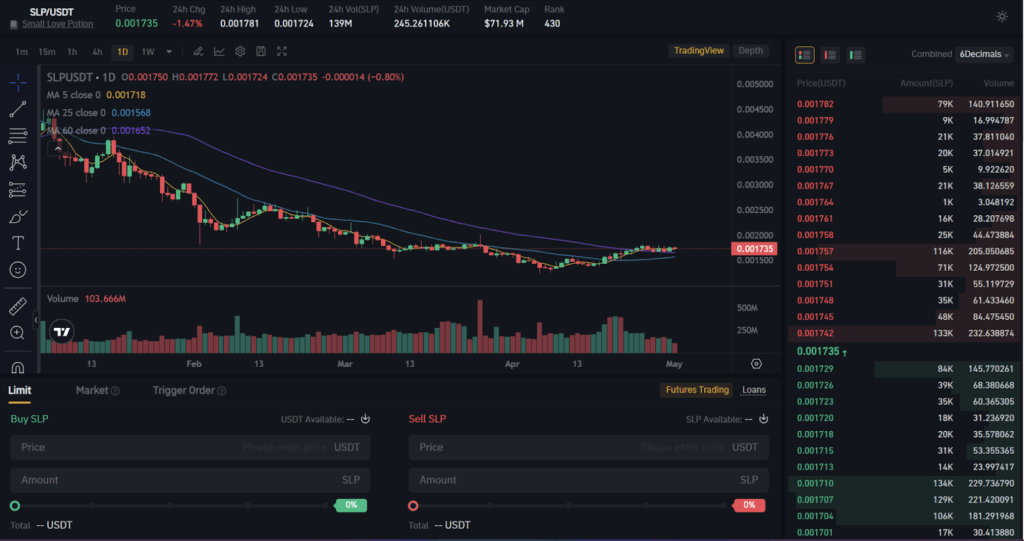Screen dimensions: 1024x541
Task: Click the Sell price input field
Action: (x=588, y=448)
